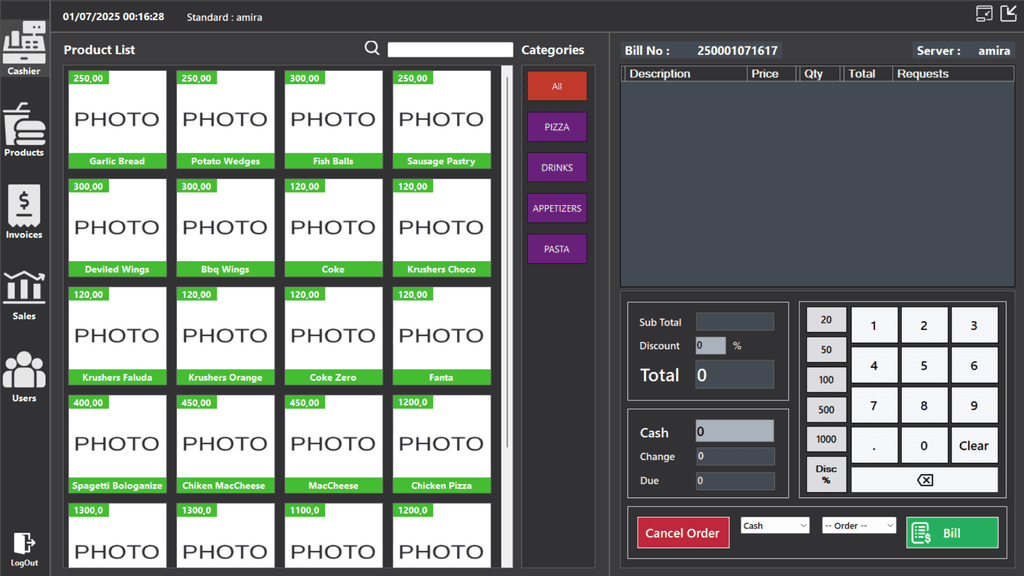The height and width of the screenshot is (576, 1024).
Task: Open the Sales chart icon
Action: 24,295
